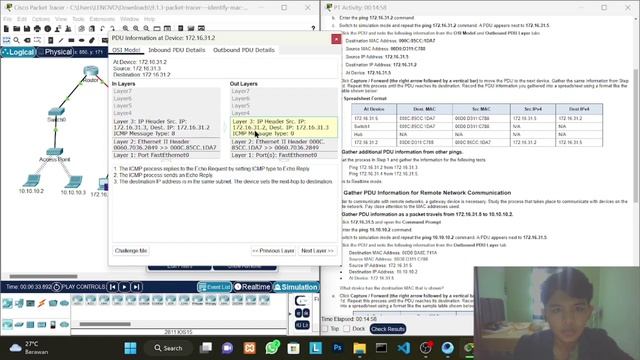
Task: Click the Previous Layer button
Action: coord(273,251)
